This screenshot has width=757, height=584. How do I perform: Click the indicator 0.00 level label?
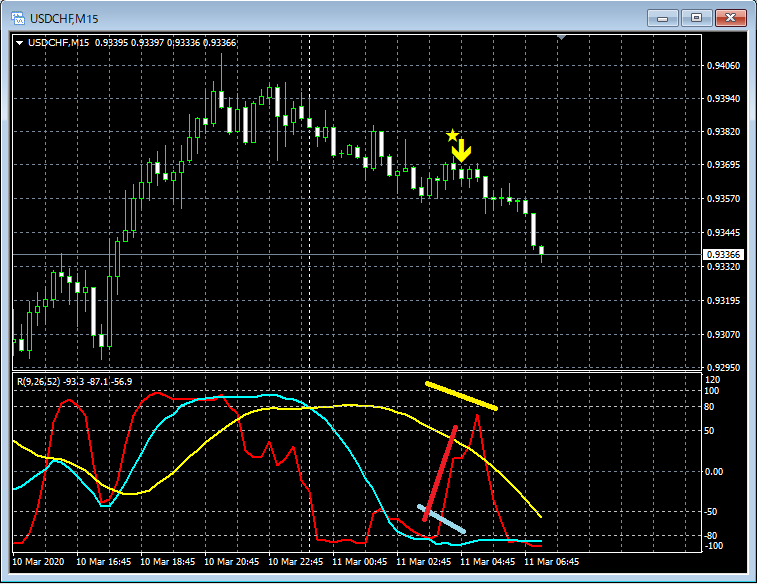pos(714,472)
